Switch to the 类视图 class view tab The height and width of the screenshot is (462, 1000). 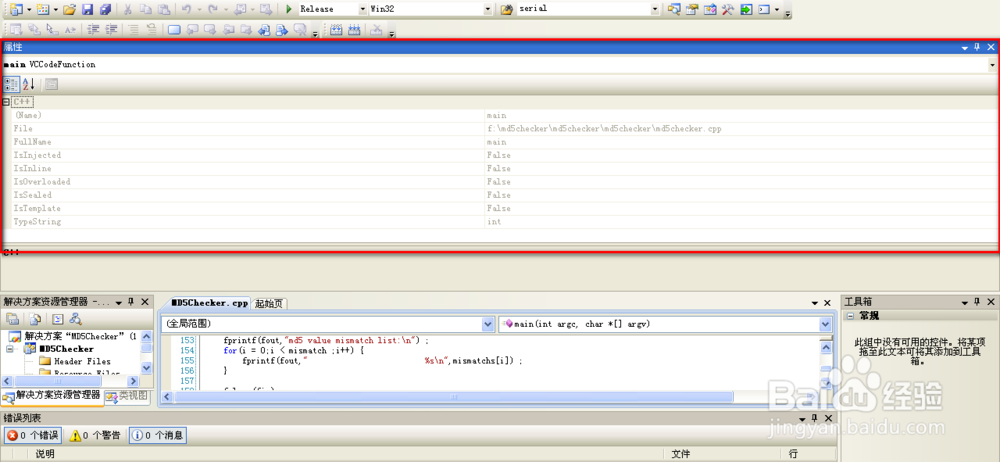click(x=128, y=396)
